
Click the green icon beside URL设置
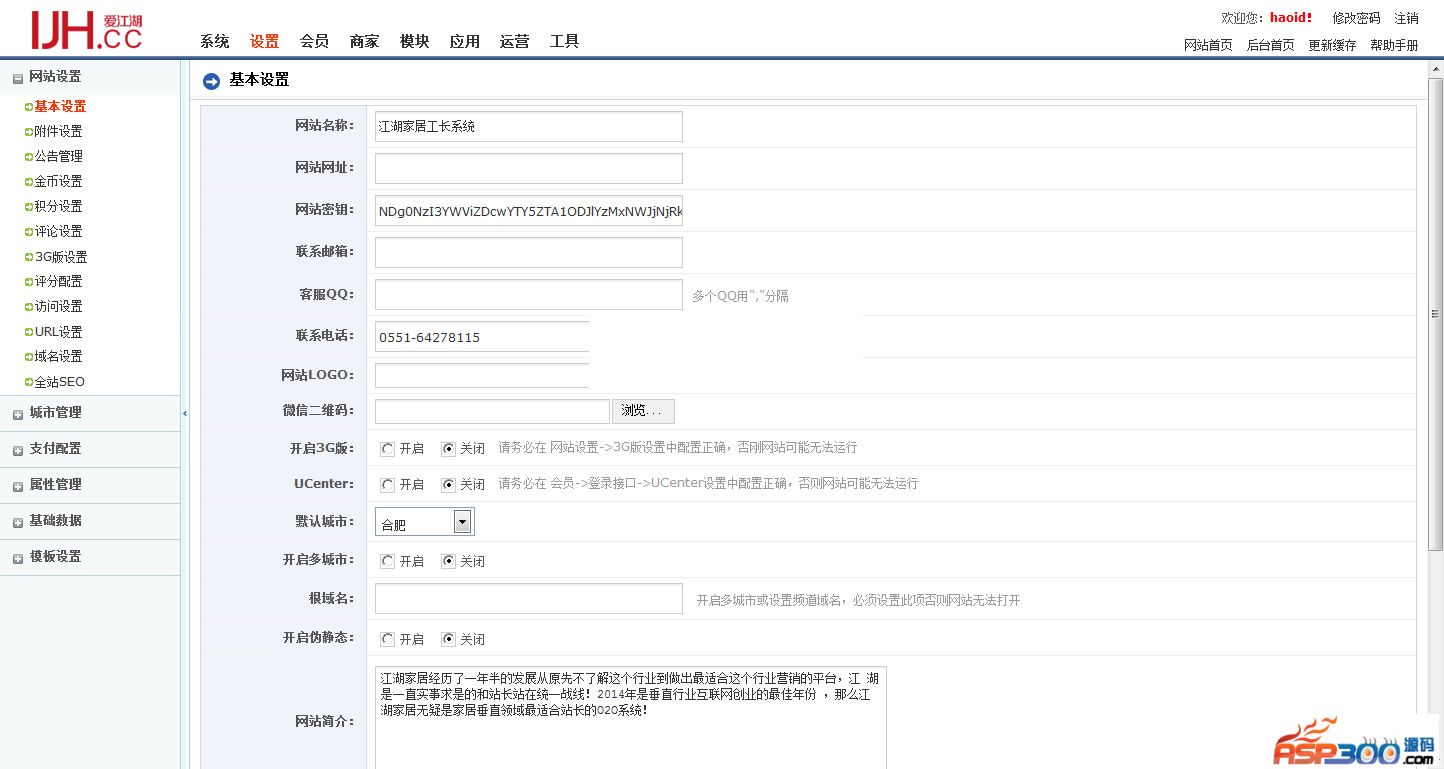(x=29, y=332)
